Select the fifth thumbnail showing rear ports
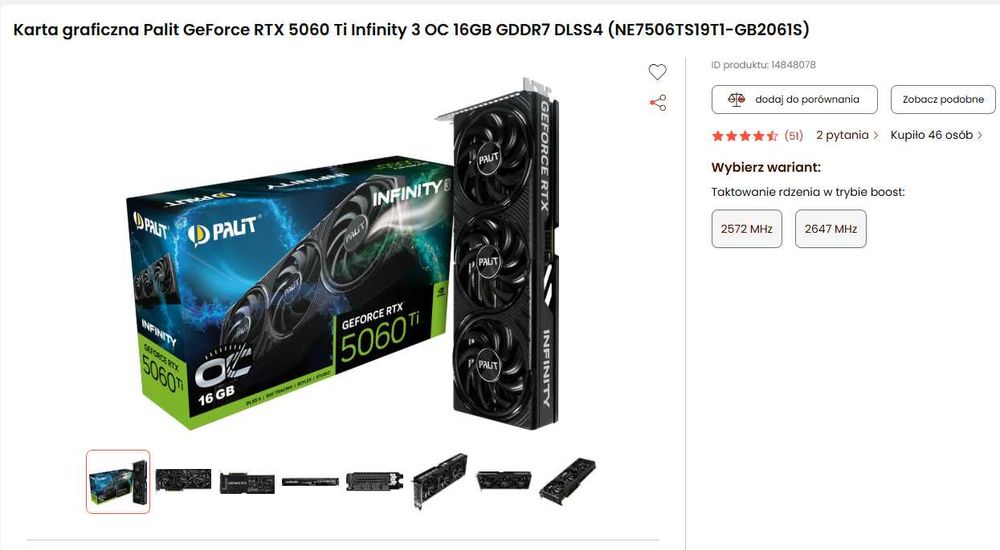 (x=374, y=481)
